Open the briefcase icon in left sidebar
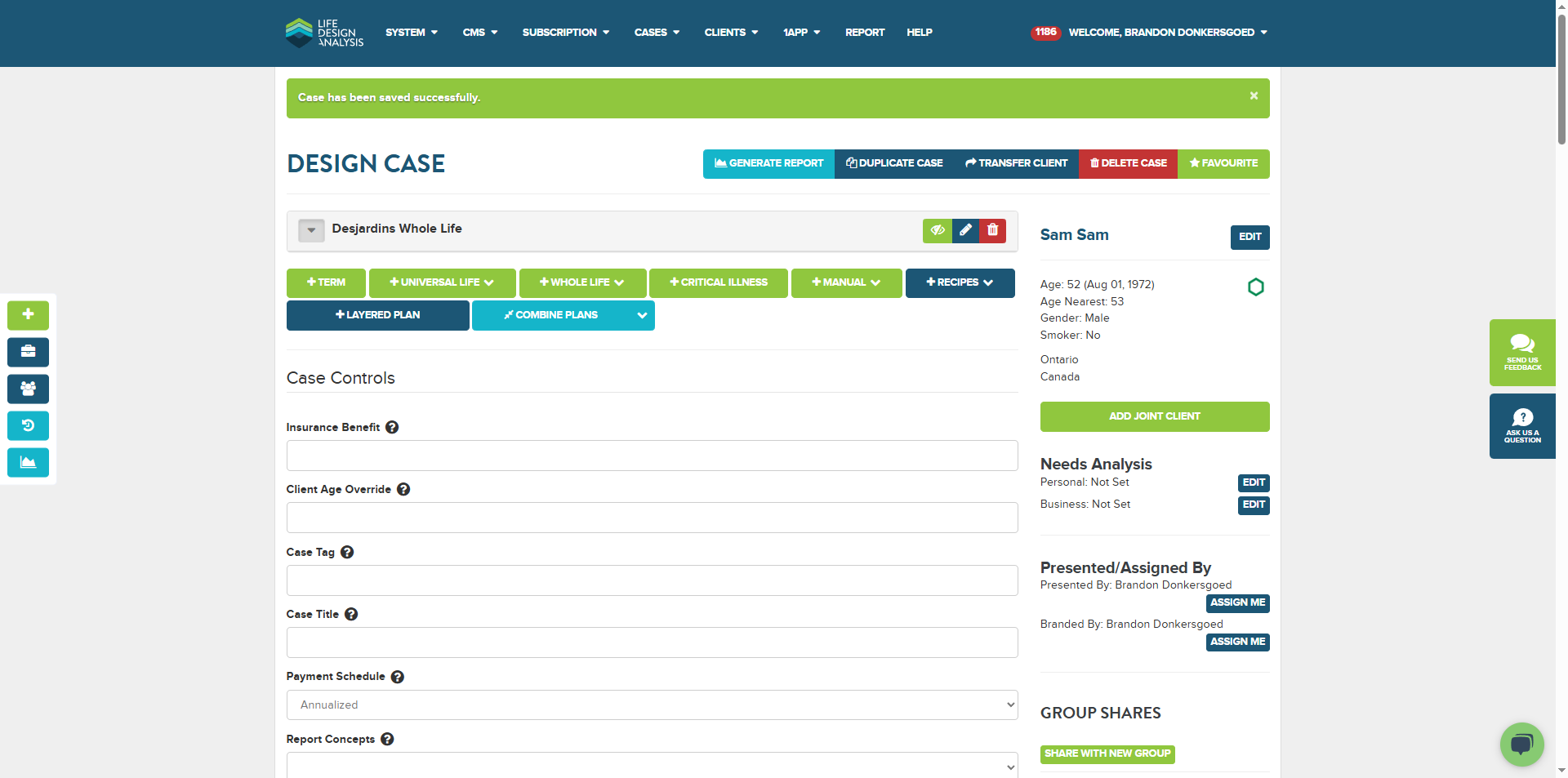Viewport: 1568px width, 778px height. pyautogui.click(x=28, y=352)
